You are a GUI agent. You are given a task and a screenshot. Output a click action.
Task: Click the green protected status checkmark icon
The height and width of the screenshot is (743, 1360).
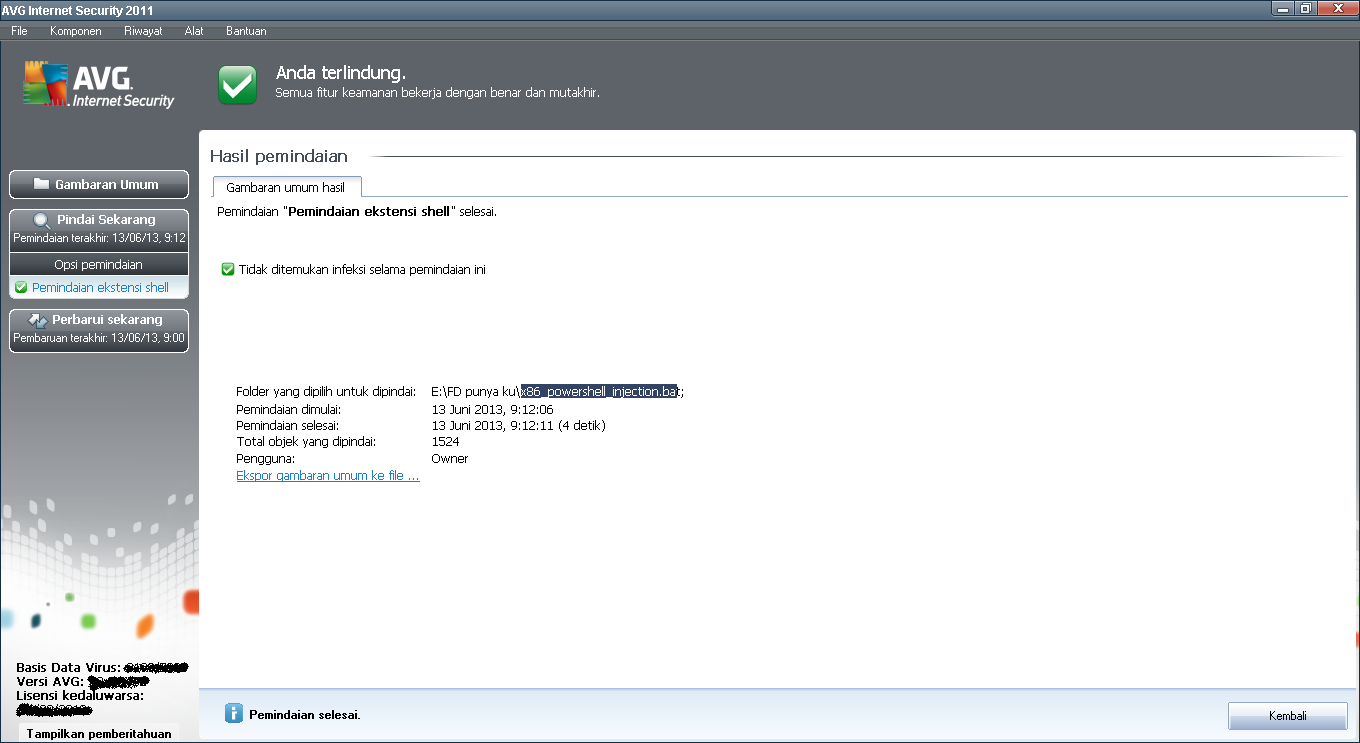click(x=238, y=85)
